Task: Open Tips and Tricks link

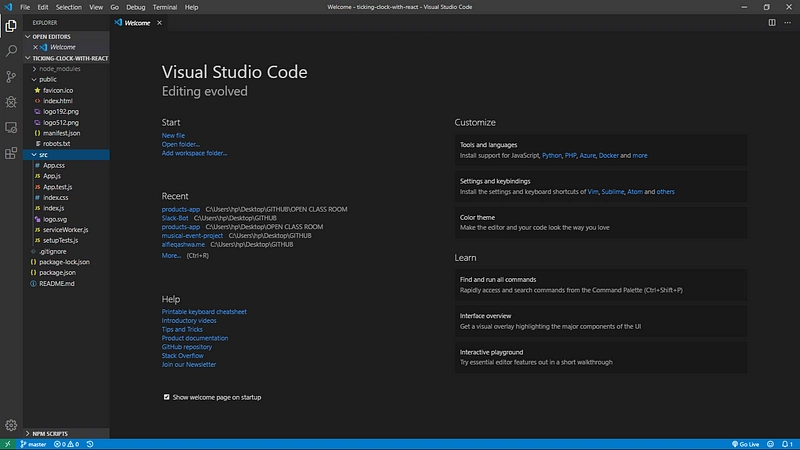Action: point(182,329)
